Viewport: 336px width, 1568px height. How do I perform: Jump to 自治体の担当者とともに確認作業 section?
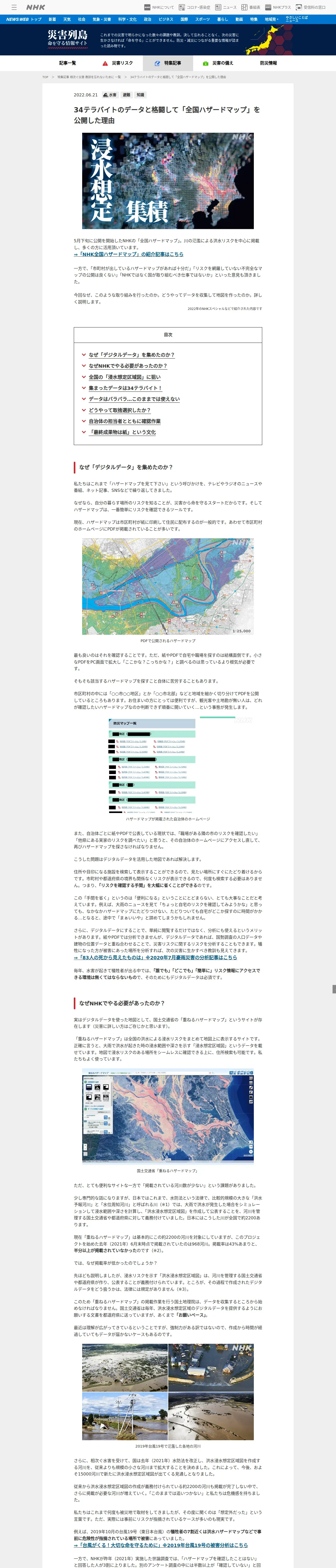tap(124, 421)
